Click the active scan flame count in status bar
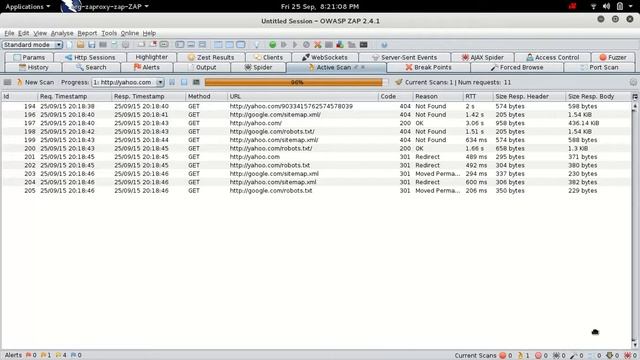640x360 pixels. coord(523,356)
